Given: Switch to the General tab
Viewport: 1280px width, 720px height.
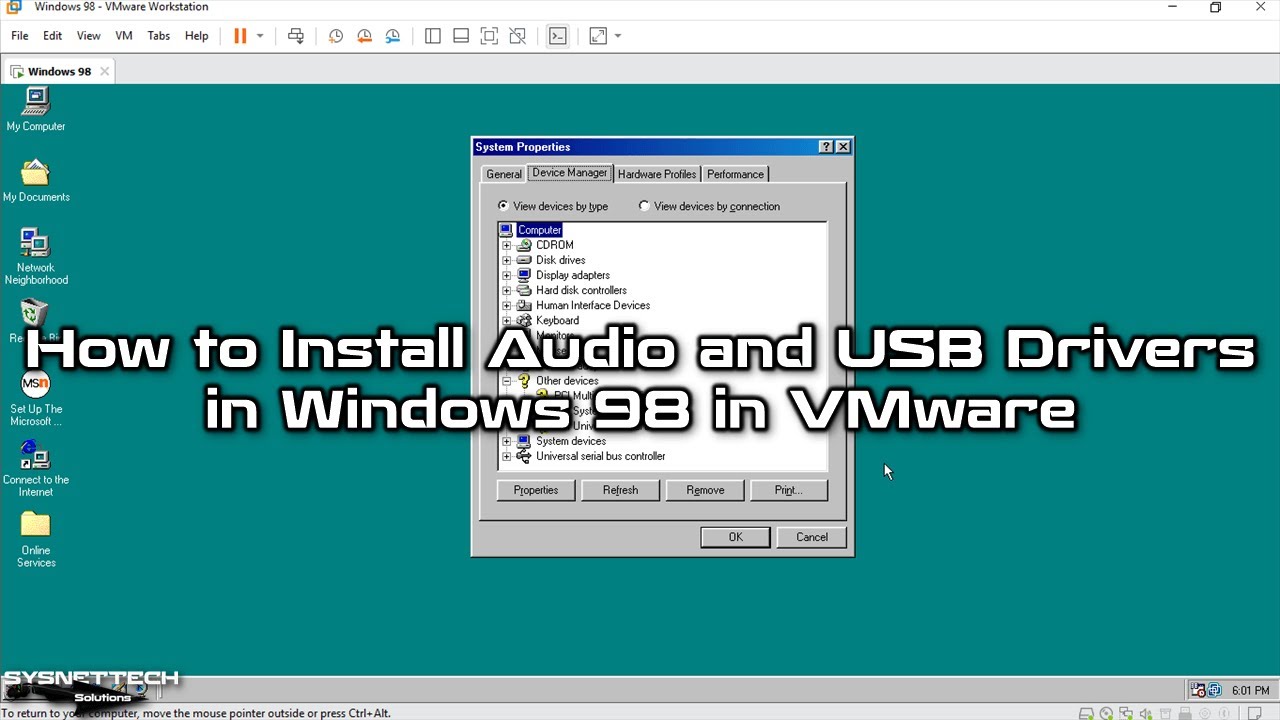Looking at the screenshot, I should pos(504,174).
